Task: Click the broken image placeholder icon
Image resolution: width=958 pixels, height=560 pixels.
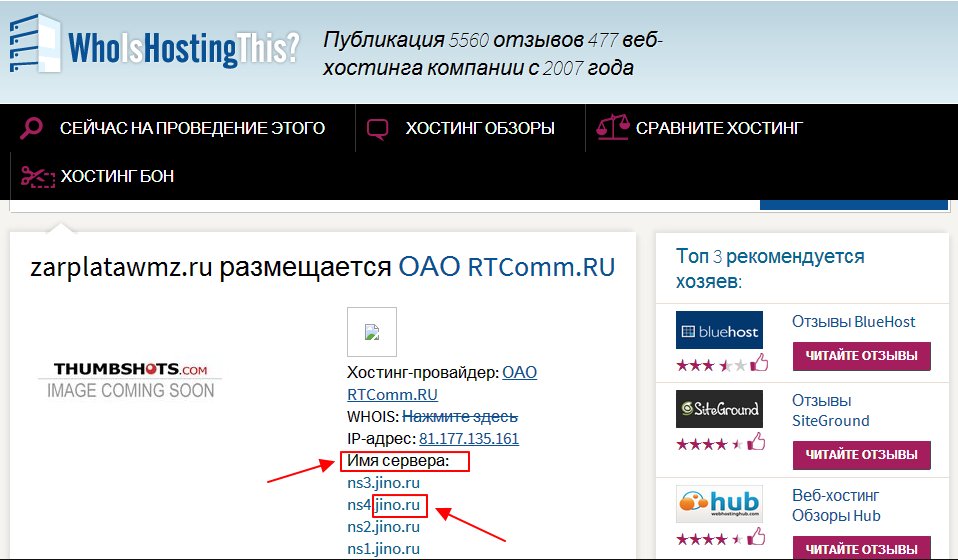Action: pos(372,332)
